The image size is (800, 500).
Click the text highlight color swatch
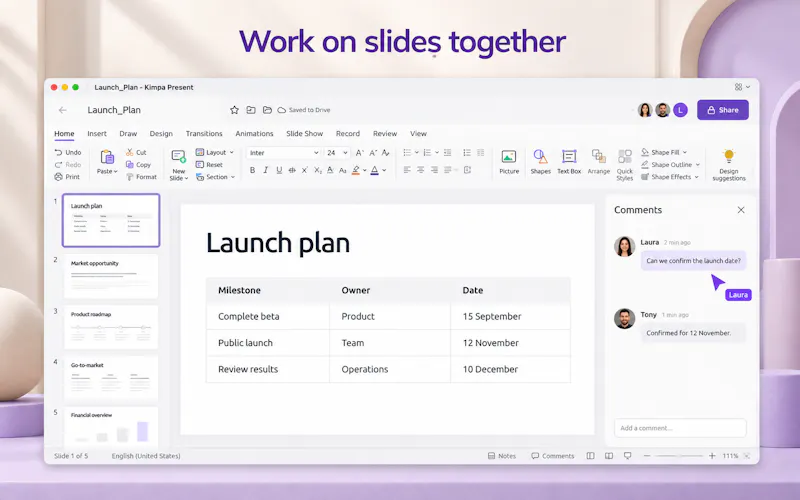(356, 170)
